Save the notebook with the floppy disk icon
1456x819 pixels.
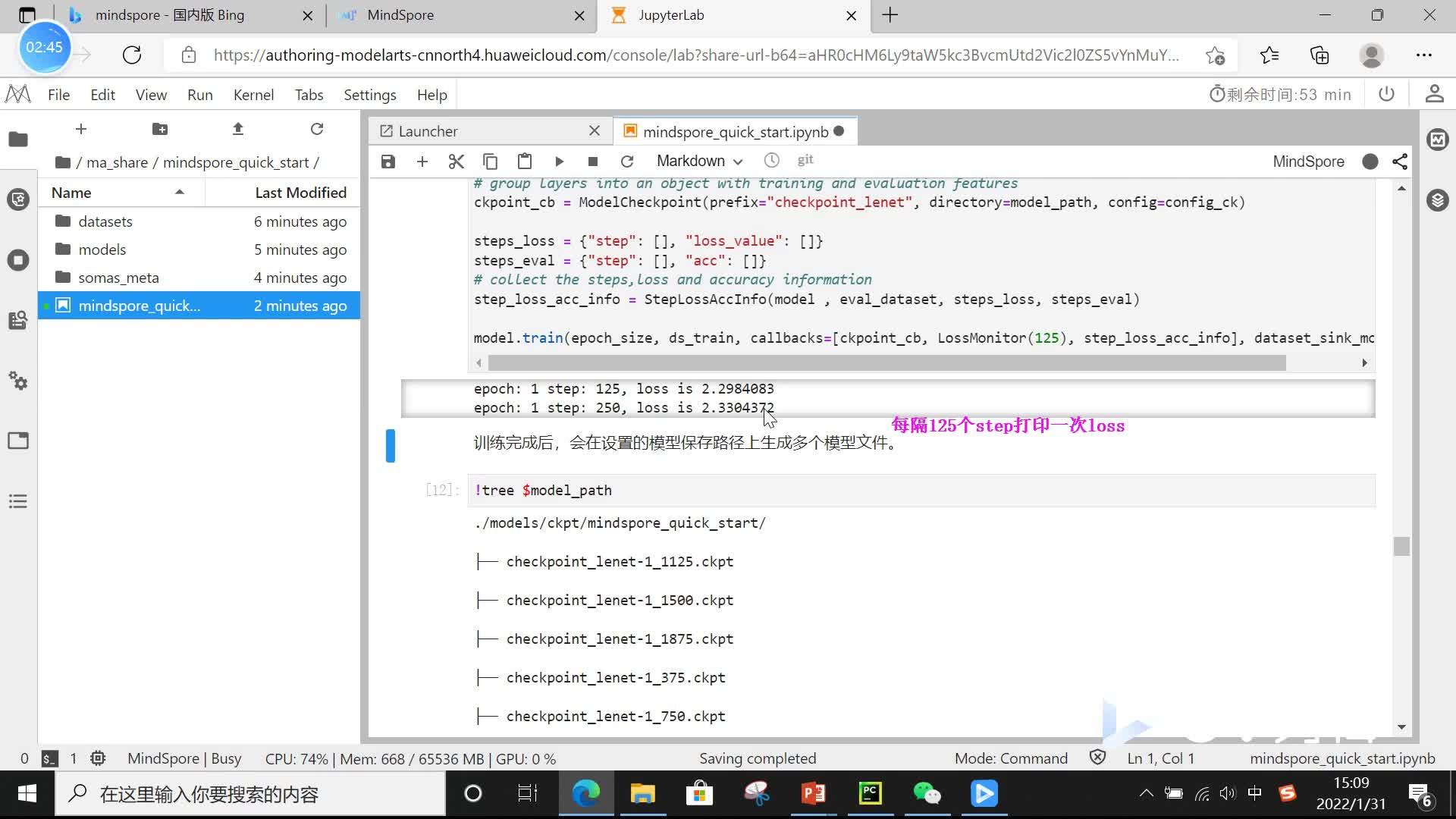pos(388,162)
